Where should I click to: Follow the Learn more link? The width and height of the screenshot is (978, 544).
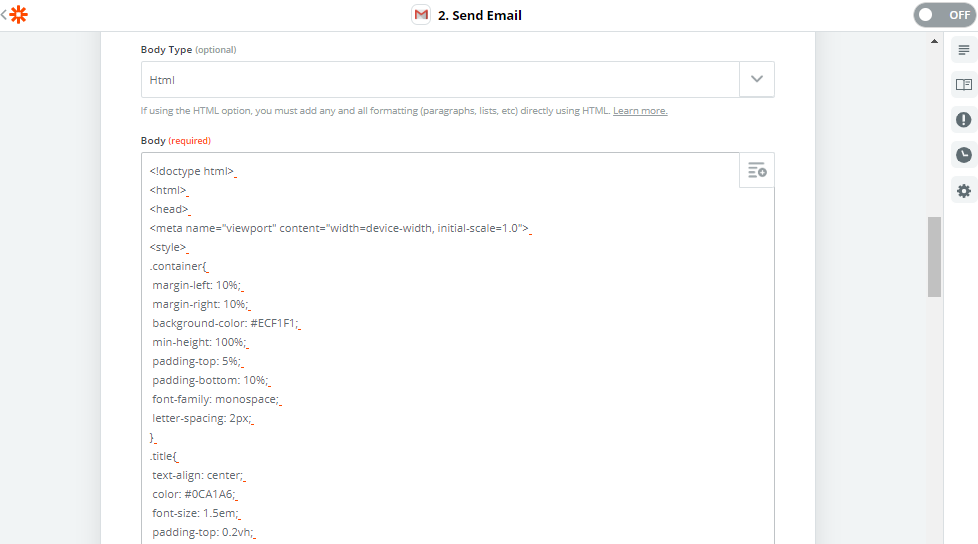coord(640,111)
